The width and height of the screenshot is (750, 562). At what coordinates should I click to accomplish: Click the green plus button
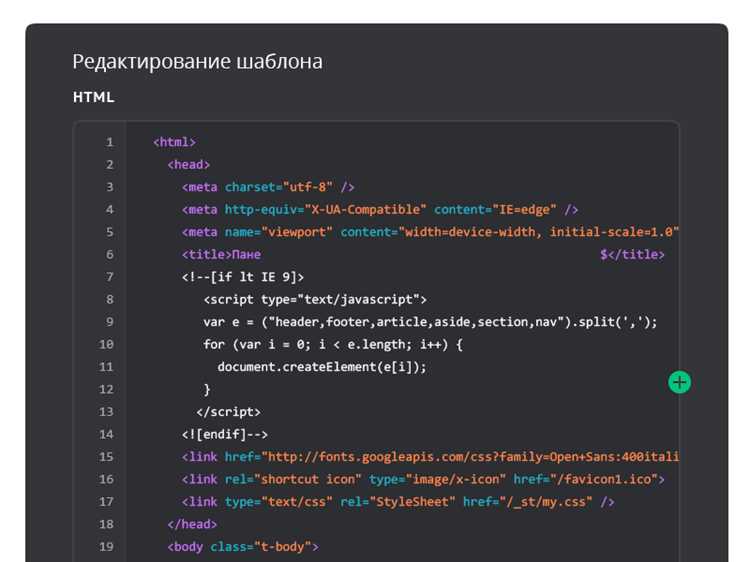(679, 382)
